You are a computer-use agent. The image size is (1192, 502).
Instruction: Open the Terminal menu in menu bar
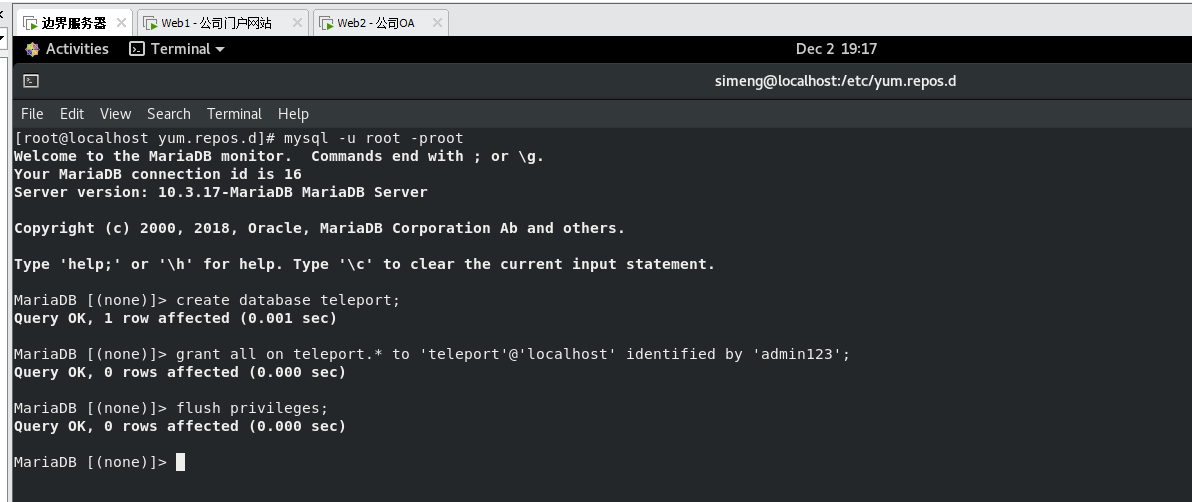click(234, 114)
